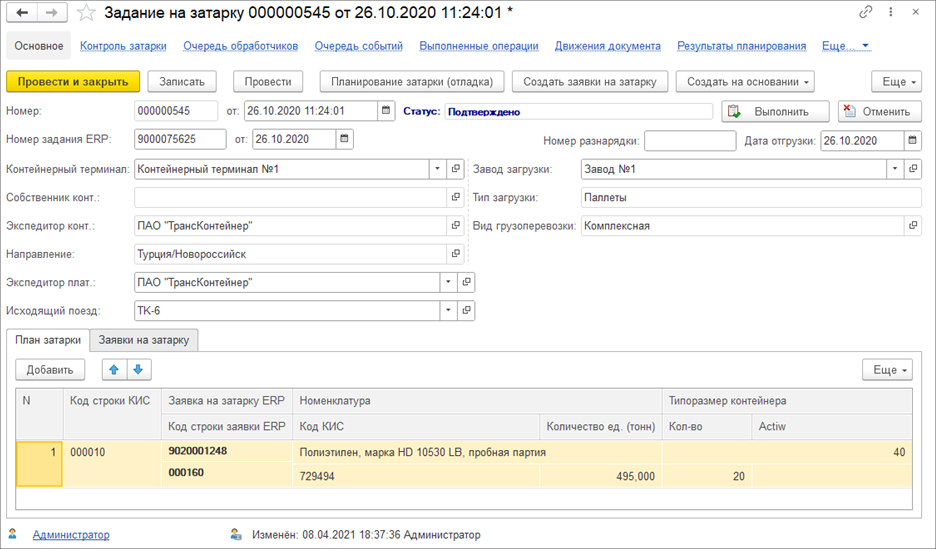Click Провести и закрыть button
This screenshot has width=936, height=549.
[x=73, y=82]
